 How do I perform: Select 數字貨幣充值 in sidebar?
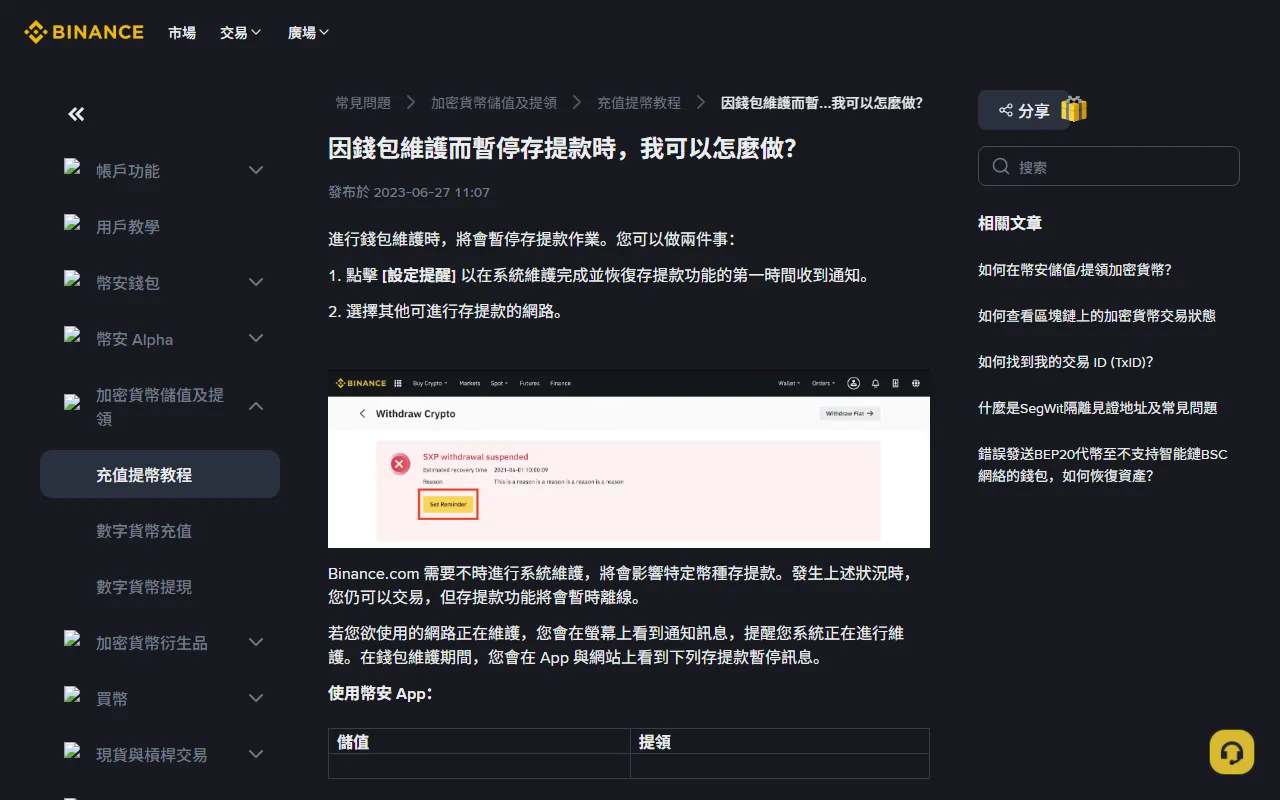point(160,531)
